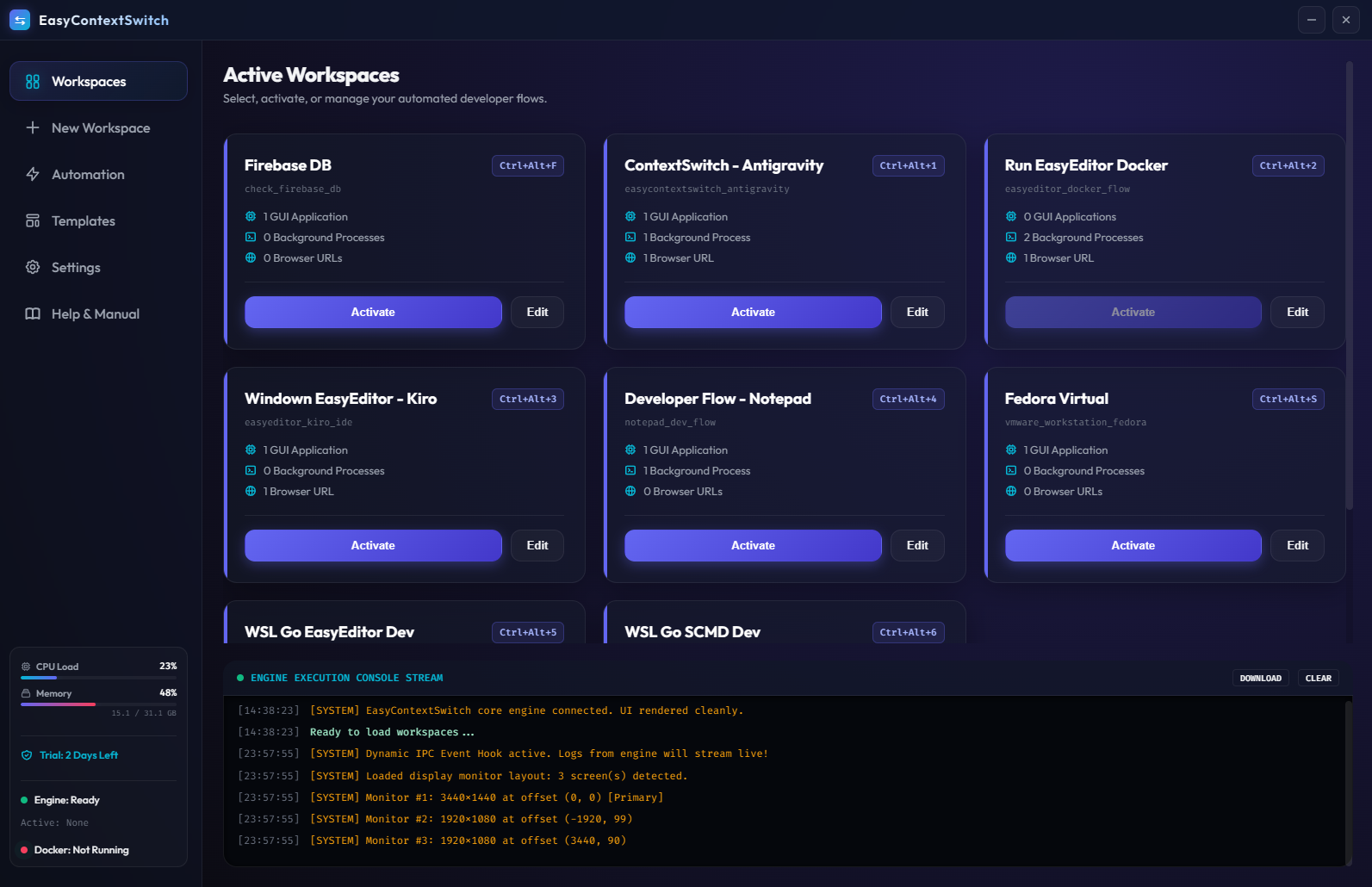Click Antigravity card Browser URL globe icon
Screen dimensions: 1372x887
coord(630,257)
